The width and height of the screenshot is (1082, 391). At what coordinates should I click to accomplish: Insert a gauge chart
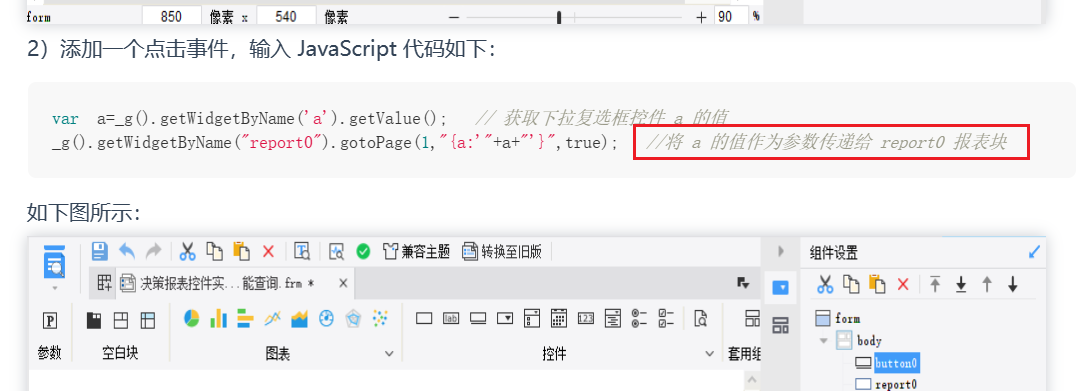pyautogui.click(x=326, y=318)
